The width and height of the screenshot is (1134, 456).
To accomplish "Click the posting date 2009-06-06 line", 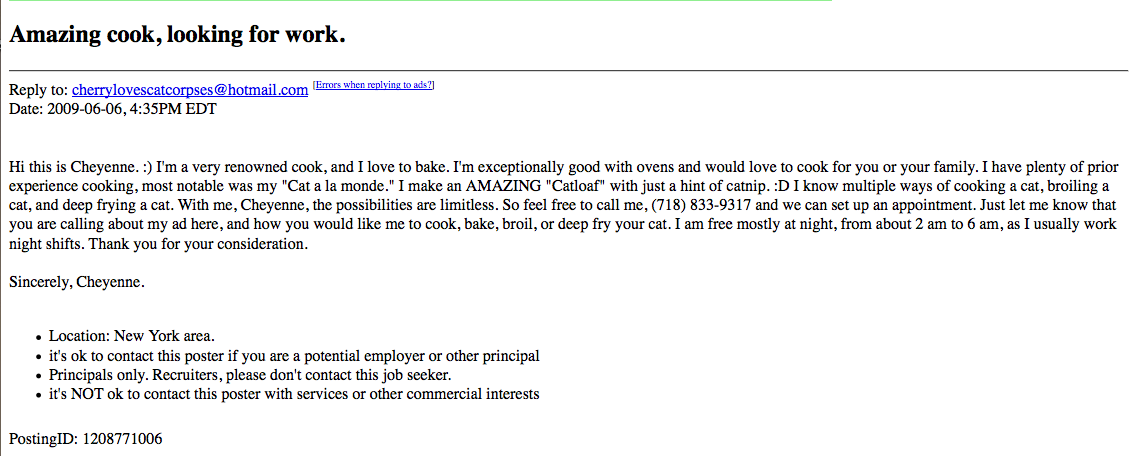I will (x=112, y=110).
